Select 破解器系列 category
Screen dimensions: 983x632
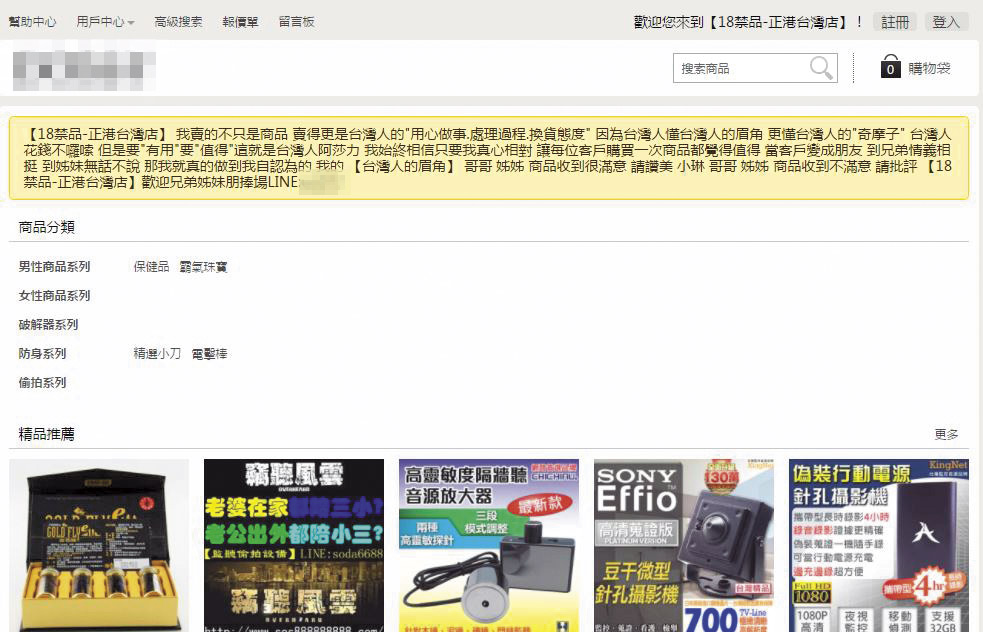point(48,325)
